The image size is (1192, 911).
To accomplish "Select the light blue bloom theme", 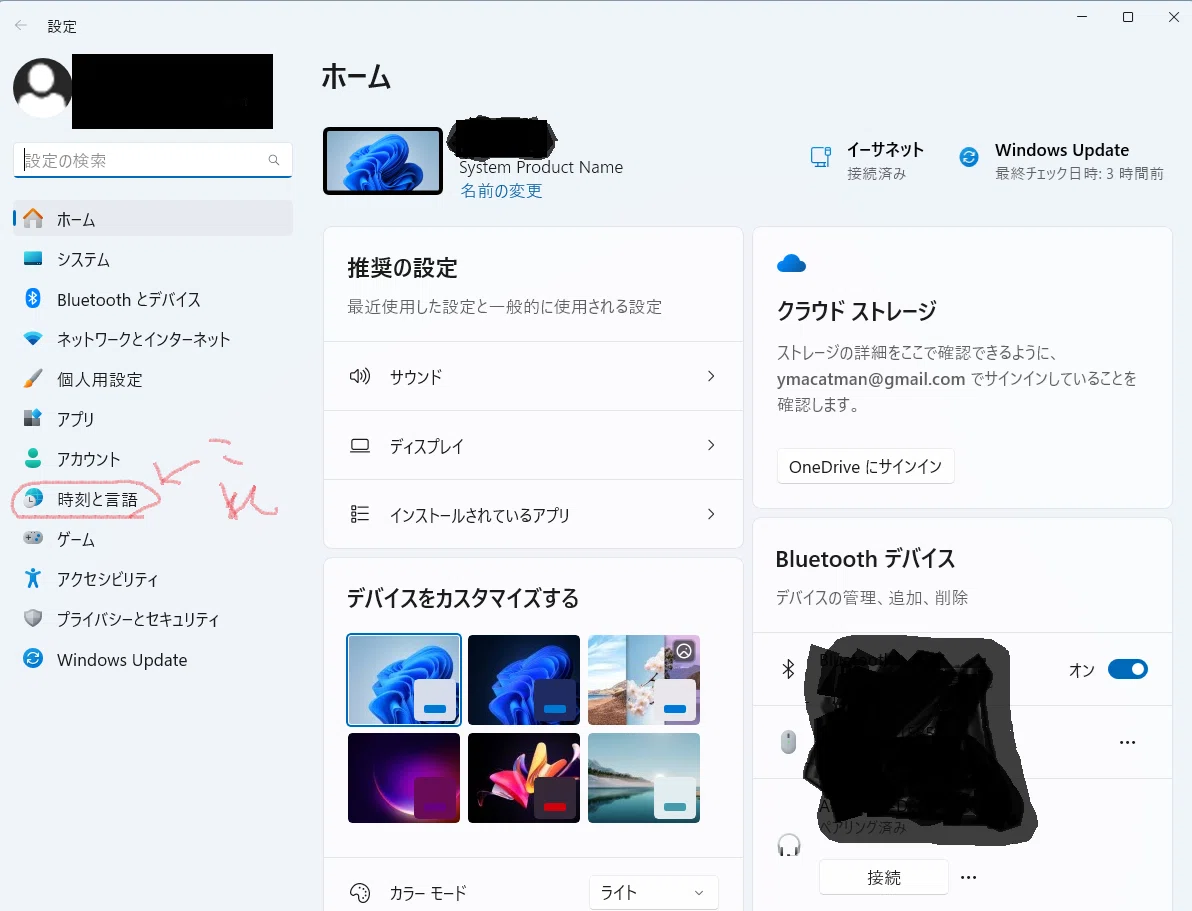I will [x=404, y=680].
